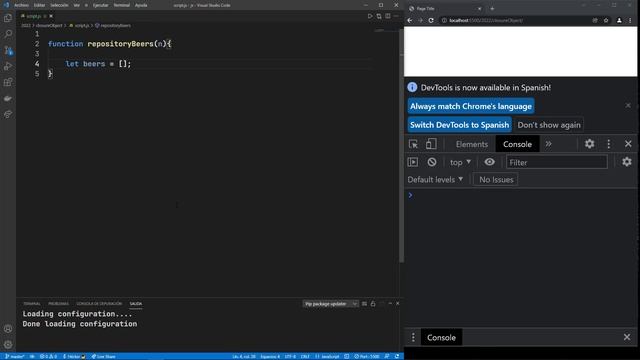Go back in Chrome browser
The image size is (640, 360).
[x=410, y=20]
